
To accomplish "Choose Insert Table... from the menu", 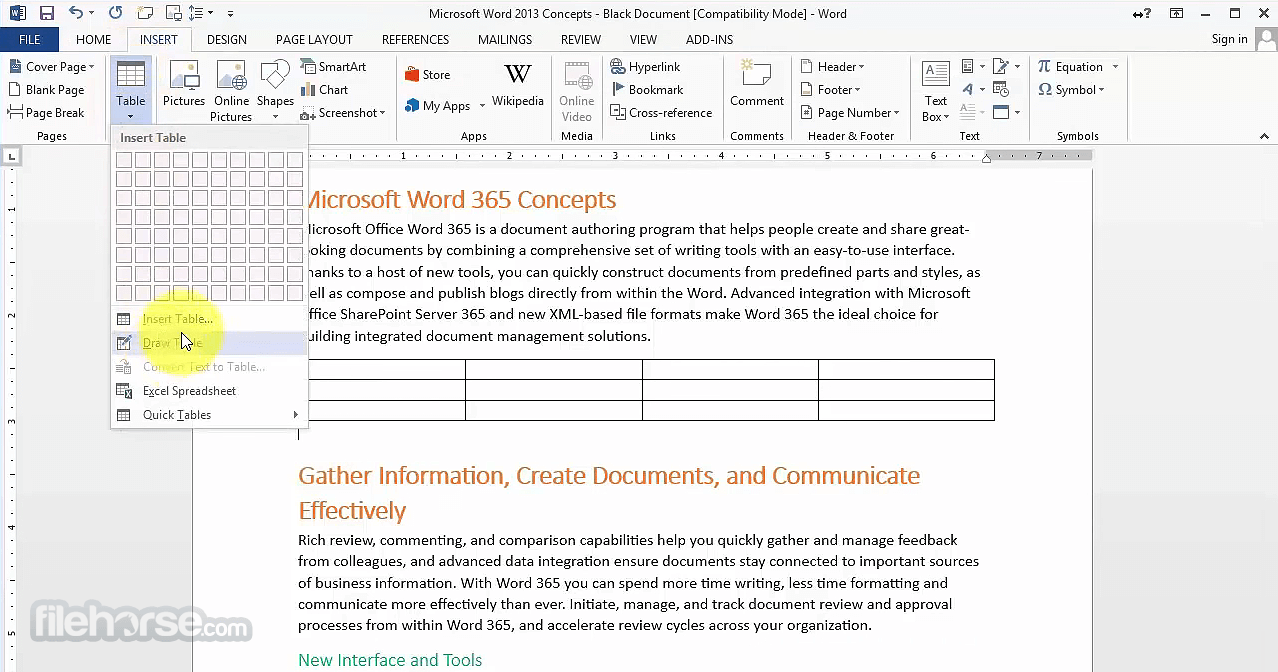I will [209, 319].
